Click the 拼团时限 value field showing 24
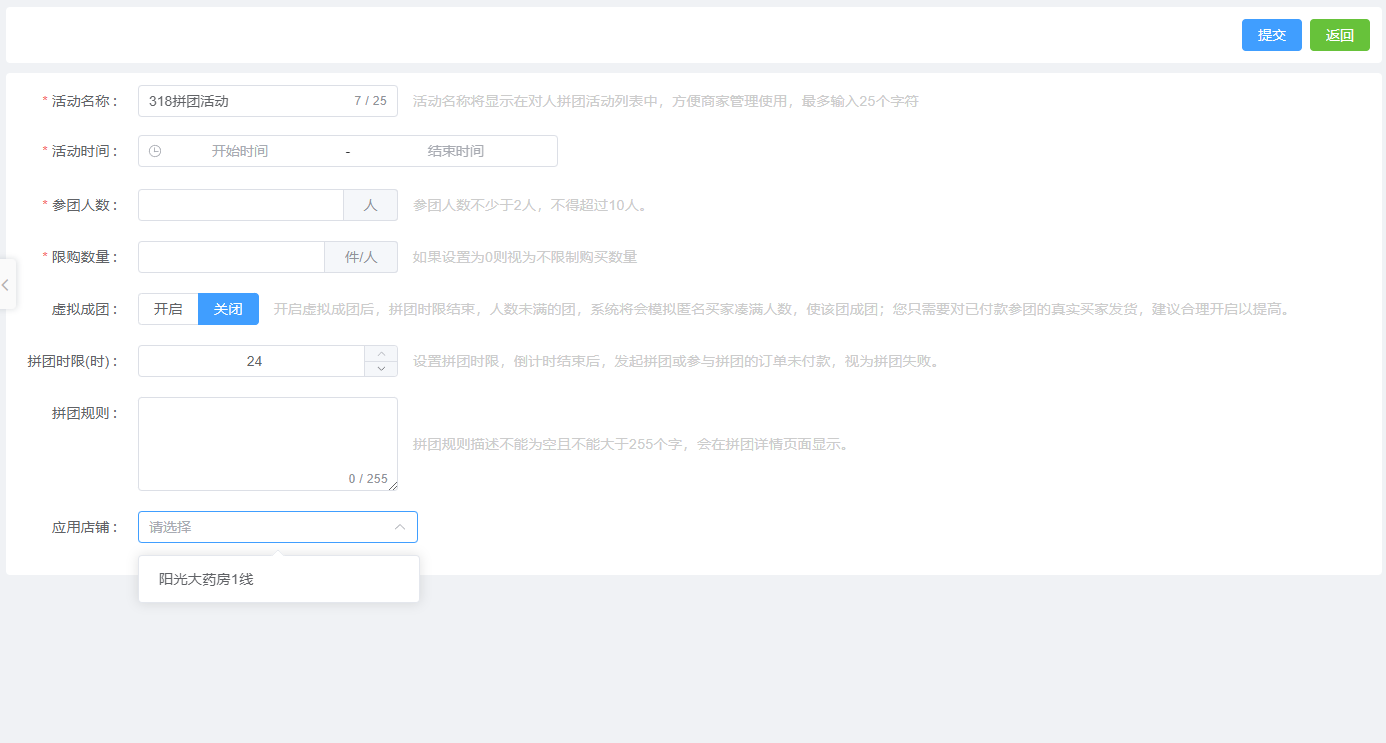 click(x=253, y=361)
